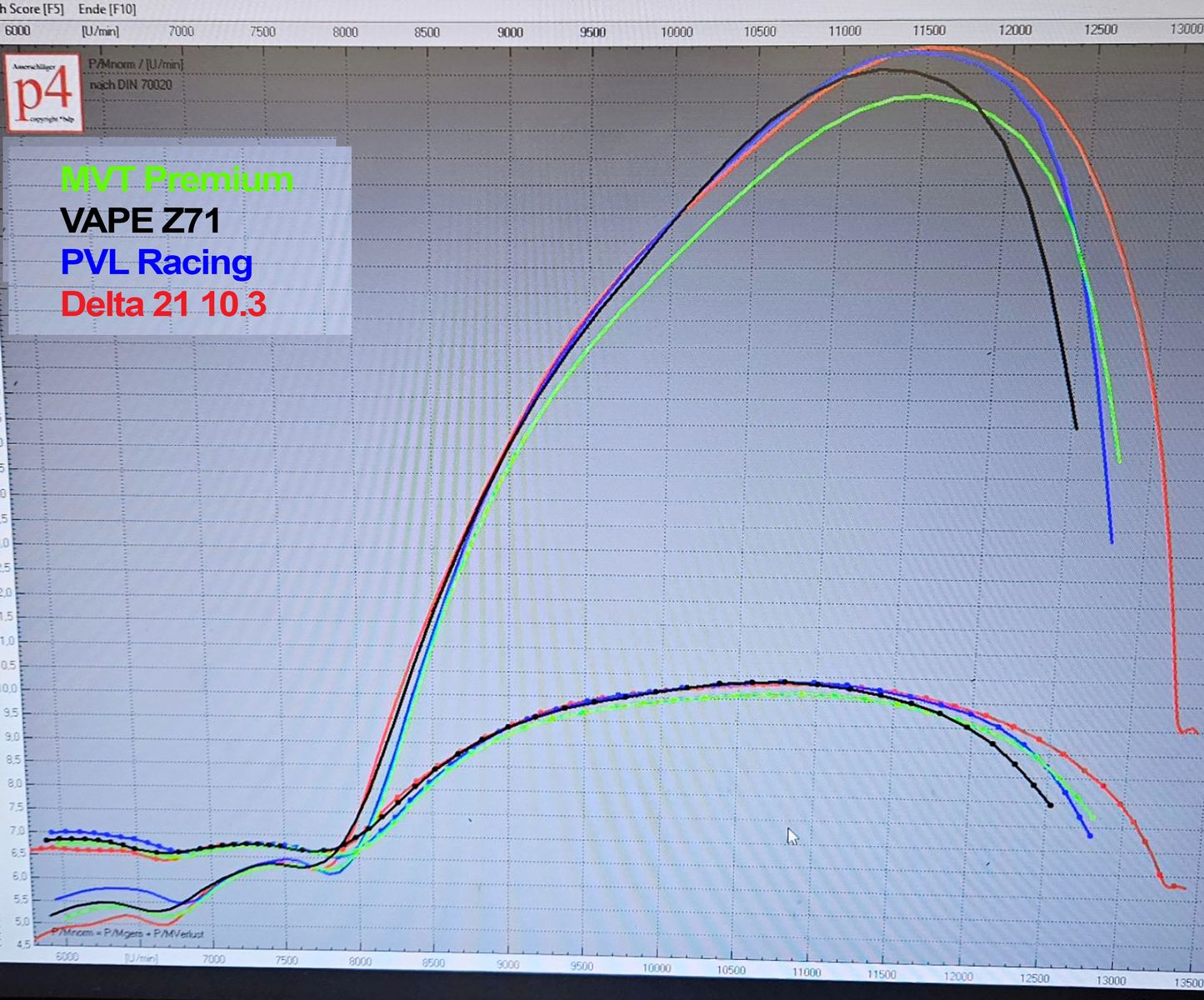Click end point of black lower torque curve
This screenshot has height=1000, width=1204.
1050,805
